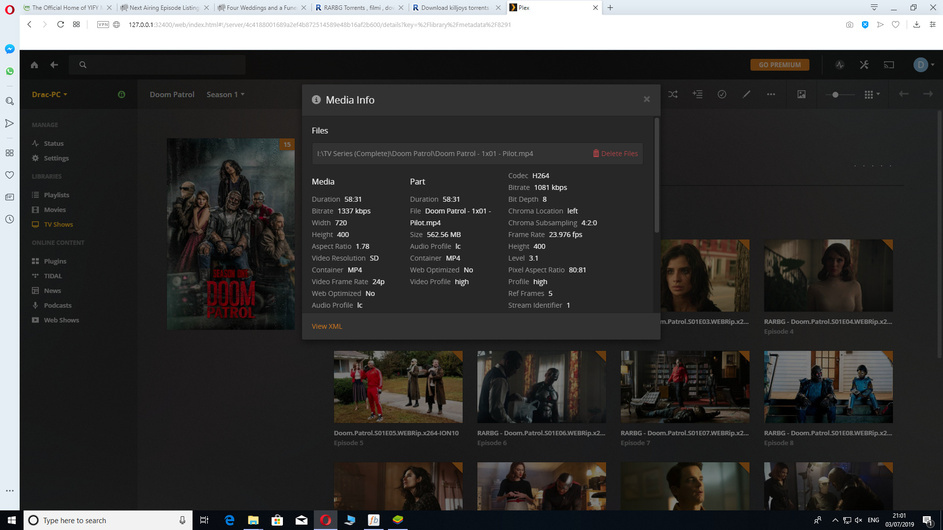The image size is (943, 530).
Task: Go to Plex home icon
Action: [34, 65]
